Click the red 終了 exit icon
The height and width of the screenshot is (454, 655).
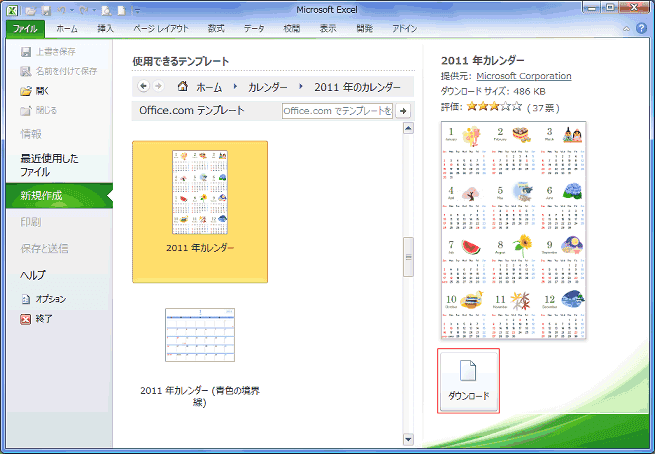[x=26, y=319]
